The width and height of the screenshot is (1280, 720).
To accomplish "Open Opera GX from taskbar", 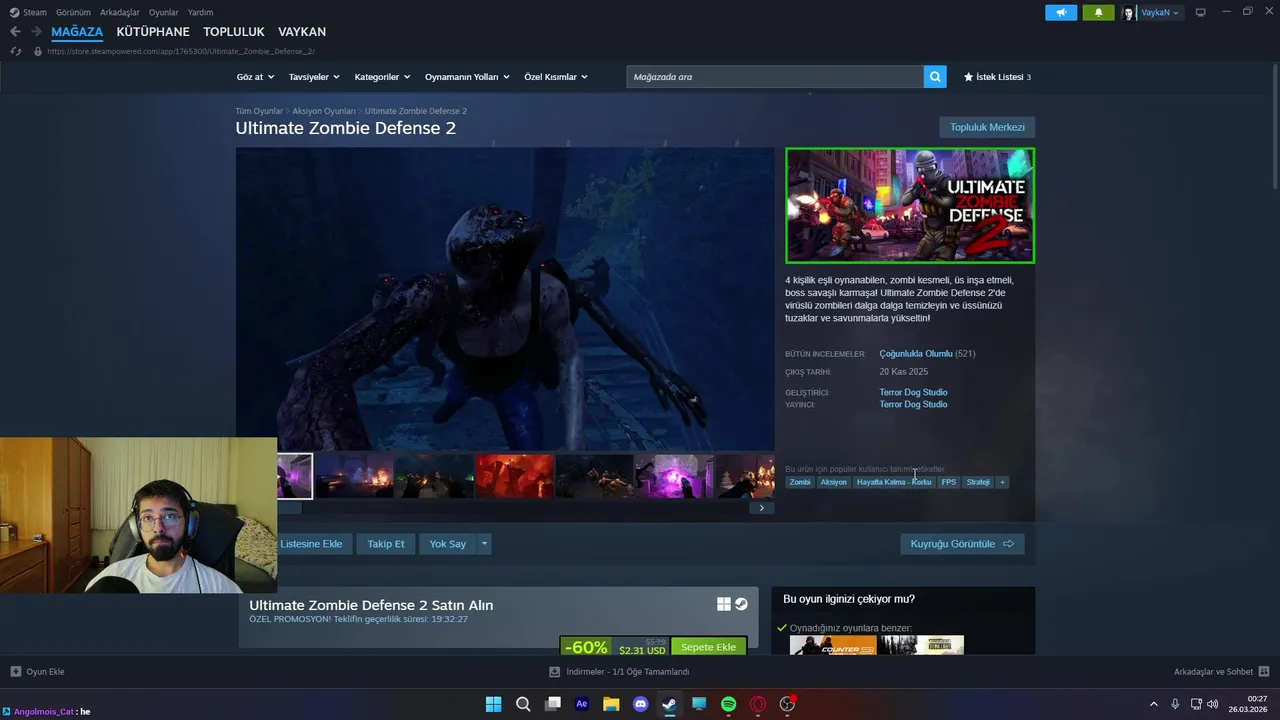I will [x=758, y=704].
